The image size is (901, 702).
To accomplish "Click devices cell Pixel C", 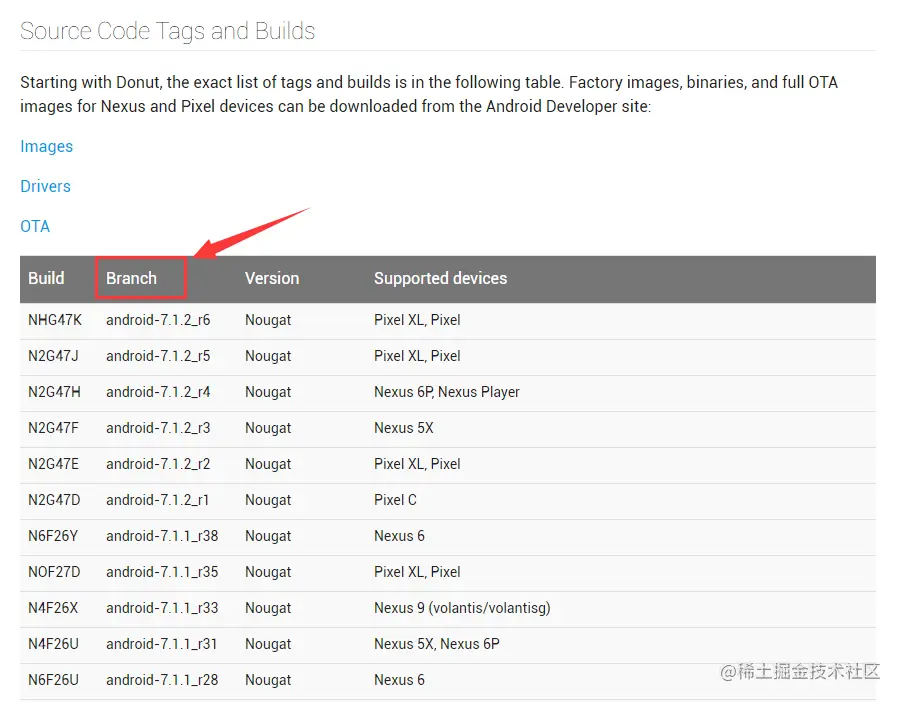I will 395,500.
